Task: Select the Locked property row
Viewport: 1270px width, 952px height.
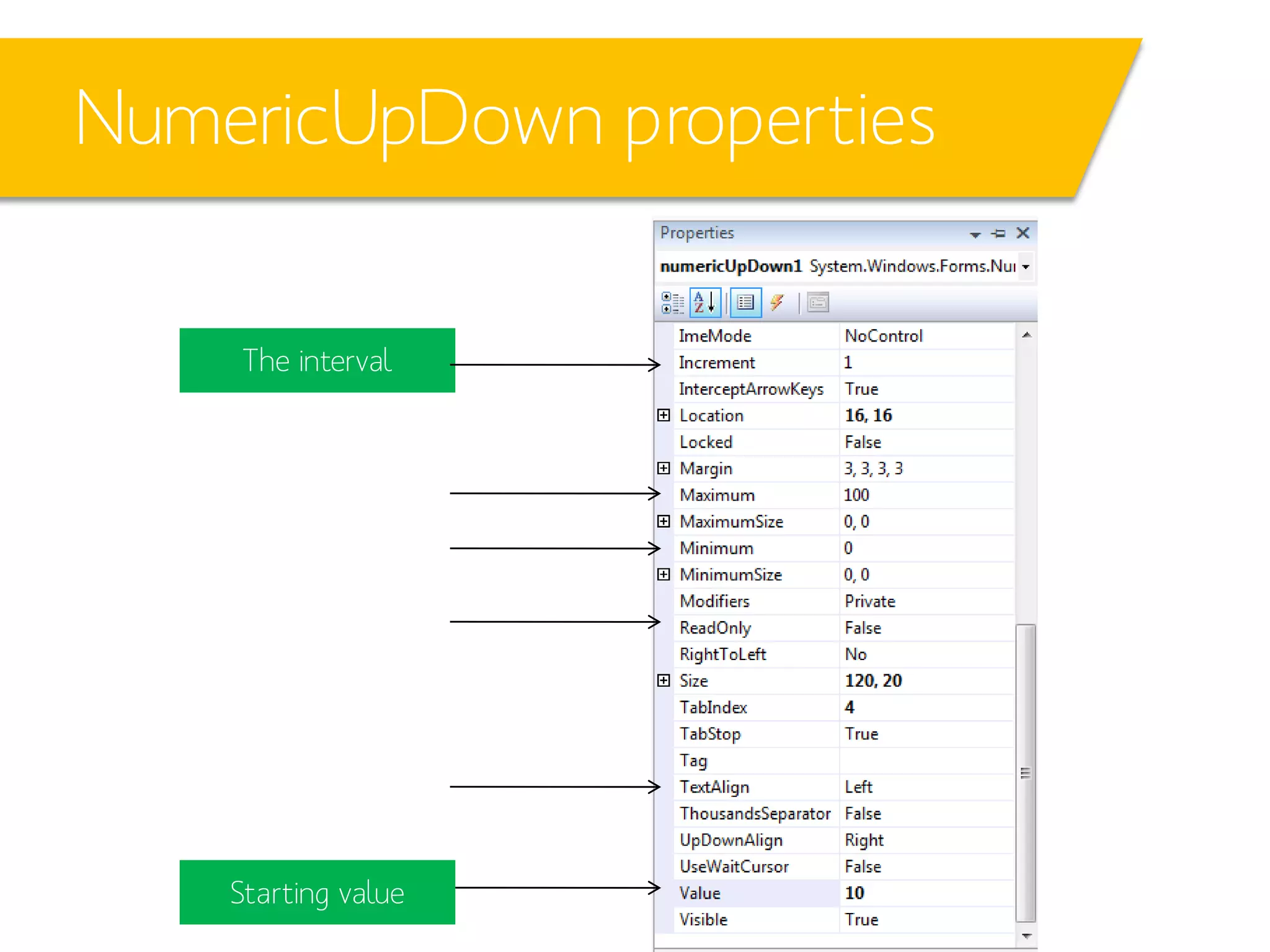Action: pos(845,442)
